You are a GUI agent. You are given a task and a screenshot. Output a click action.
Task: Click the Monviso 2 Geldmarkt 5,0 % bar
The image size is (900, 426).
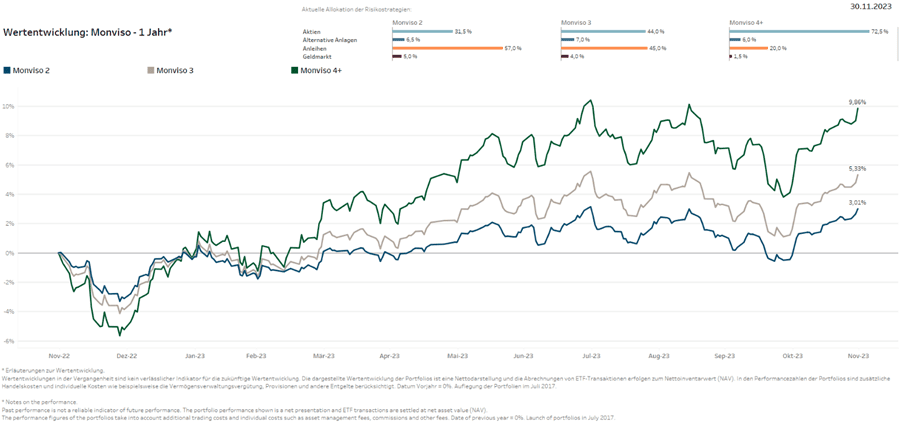397,56
